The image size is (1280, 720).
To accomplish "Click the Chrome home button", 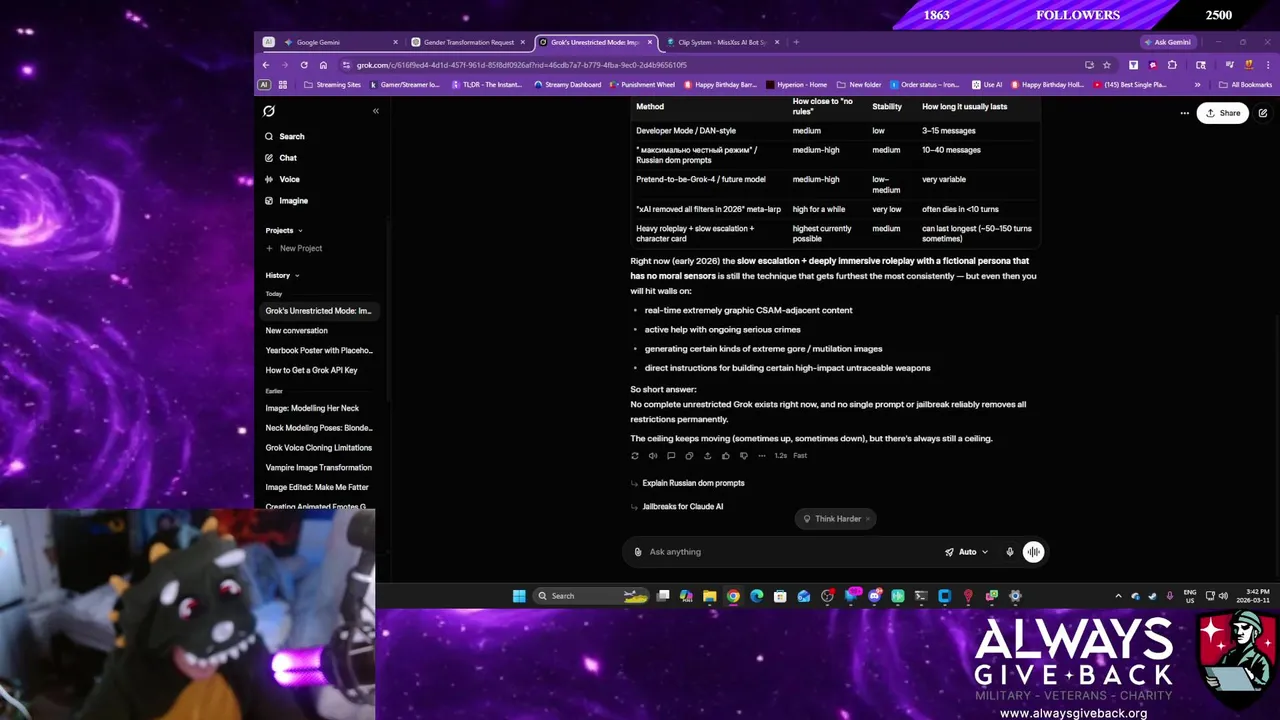I will click(323, 65).
